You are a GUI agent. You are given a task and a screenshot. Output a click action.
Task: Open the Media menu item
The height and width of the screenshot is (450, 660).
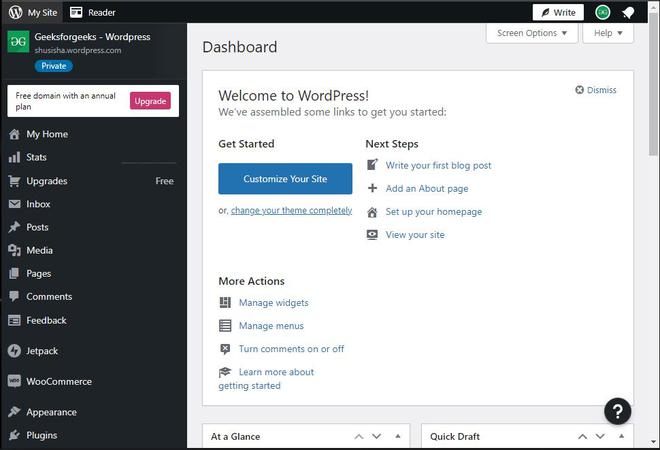pos(40,250)
